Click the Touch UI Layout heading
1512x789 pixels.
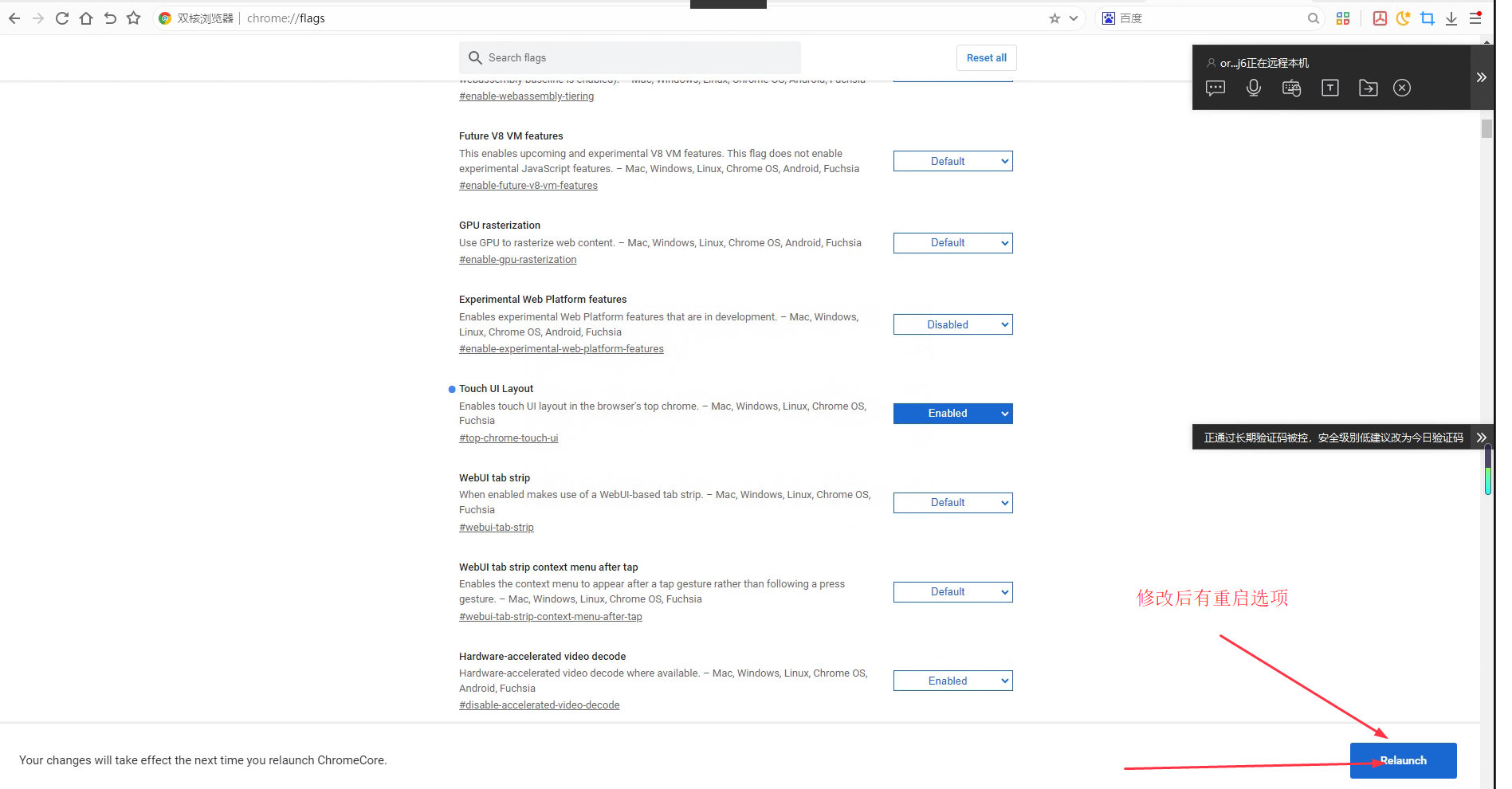496,389
